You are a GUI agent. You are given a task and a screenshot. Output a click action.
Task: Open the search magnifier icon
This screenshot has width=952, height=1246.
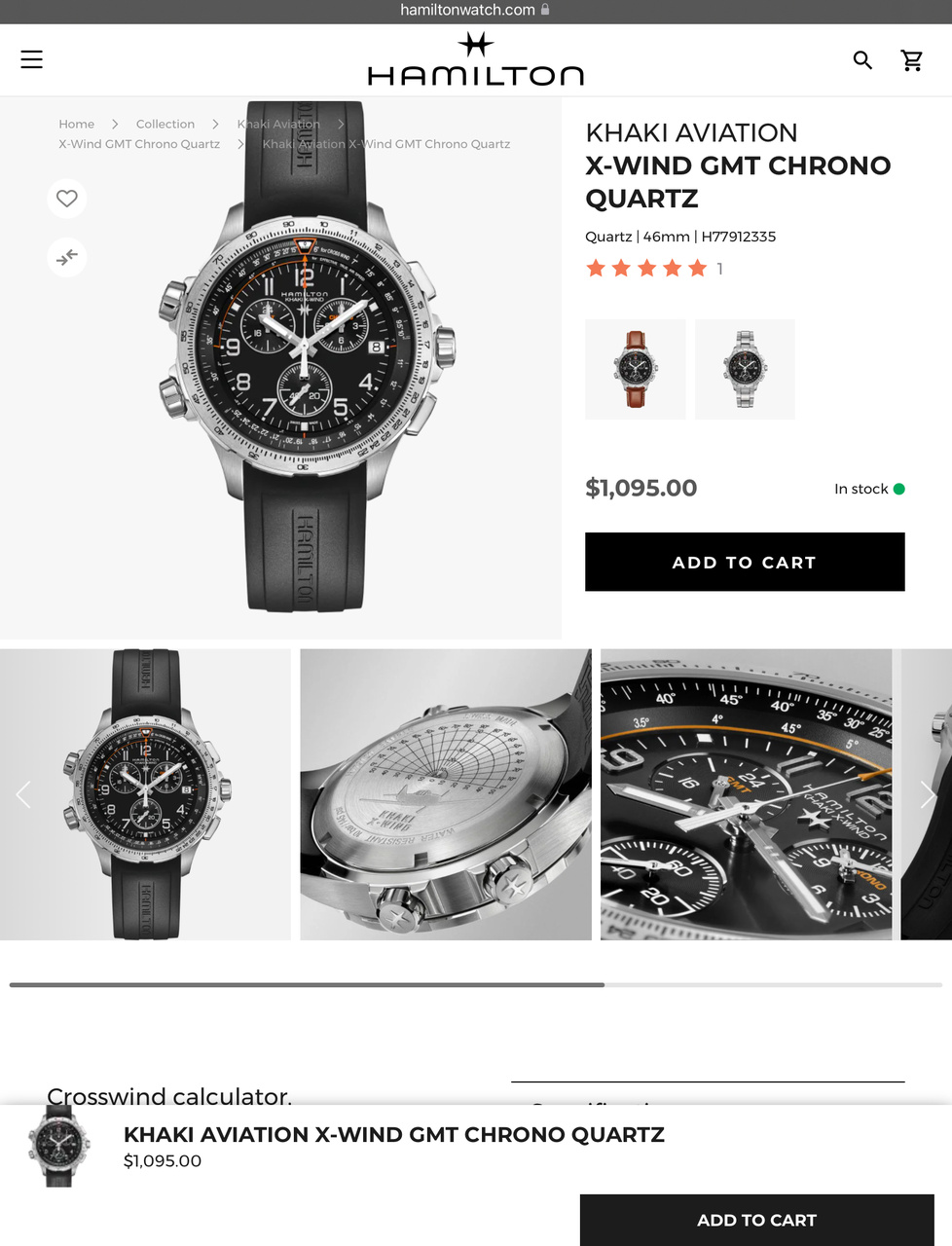862,60
